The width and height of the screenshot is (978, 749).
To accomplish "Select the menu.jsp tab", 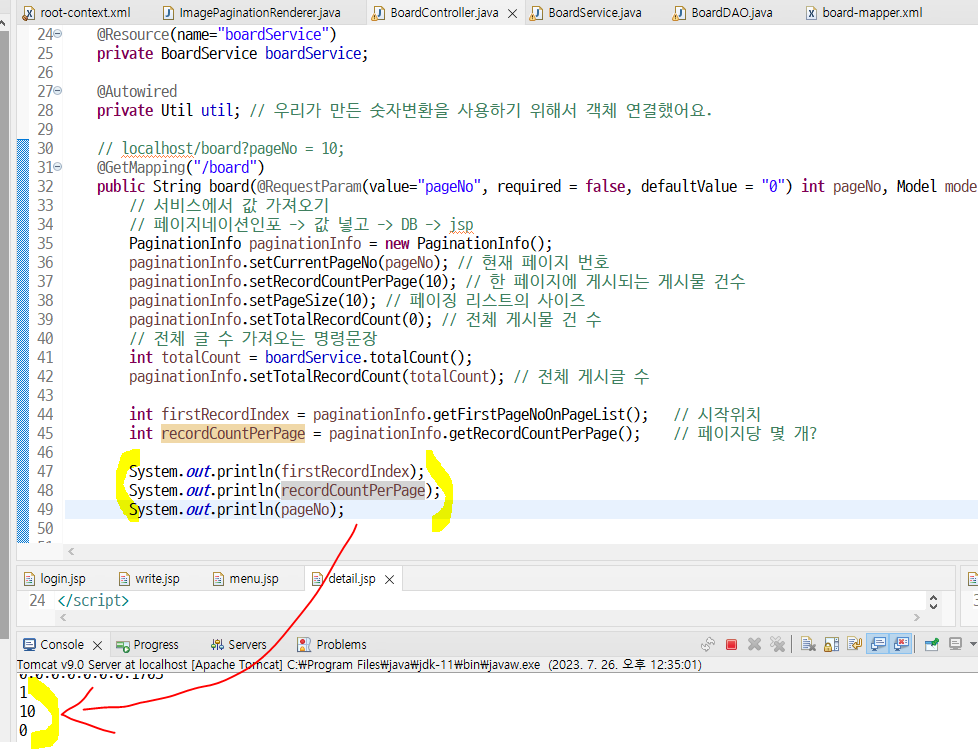I will [246, 579].
